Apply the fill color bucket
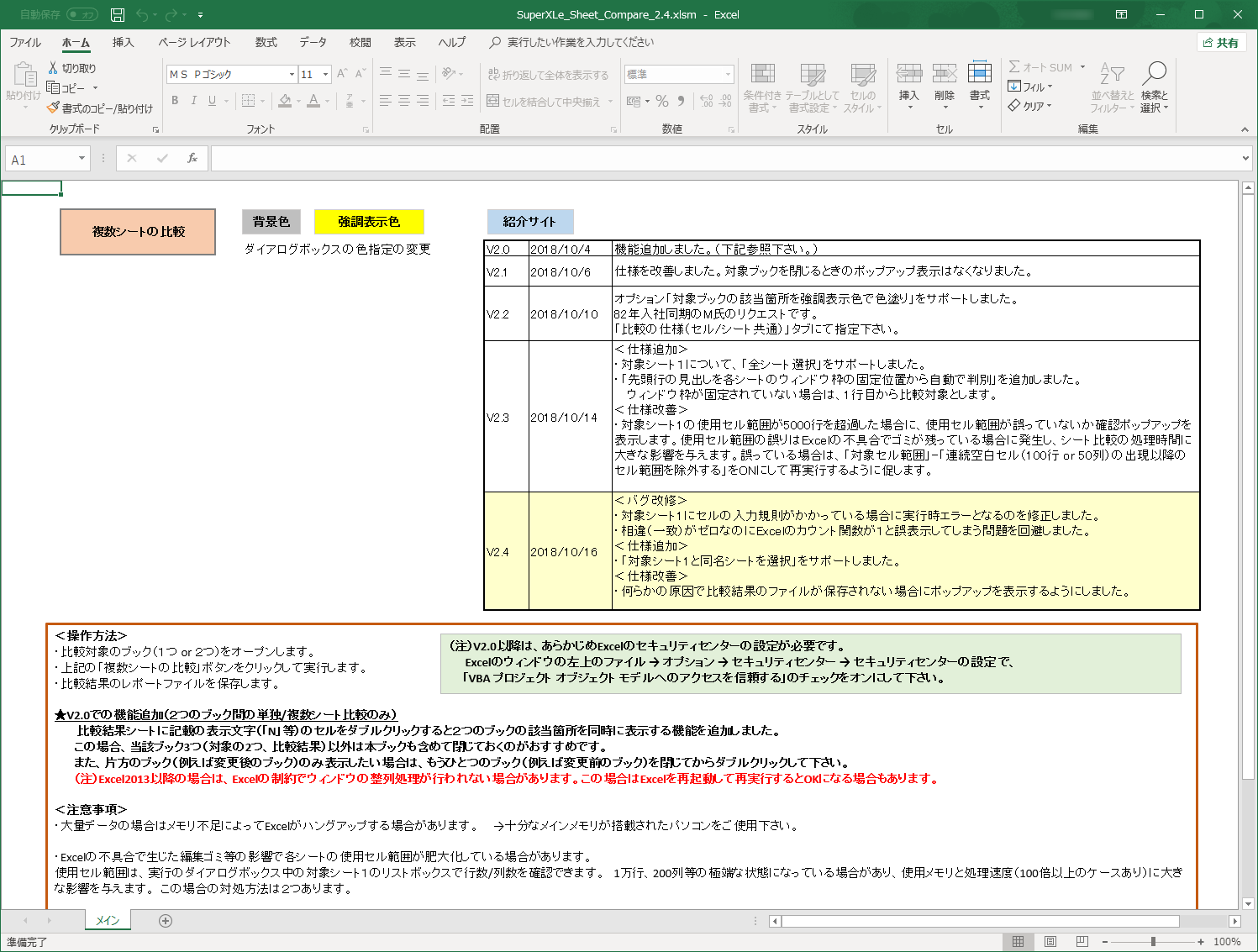Image resolution: width=1258 pixels, height=952 pixels. click(x=285, y=101)
